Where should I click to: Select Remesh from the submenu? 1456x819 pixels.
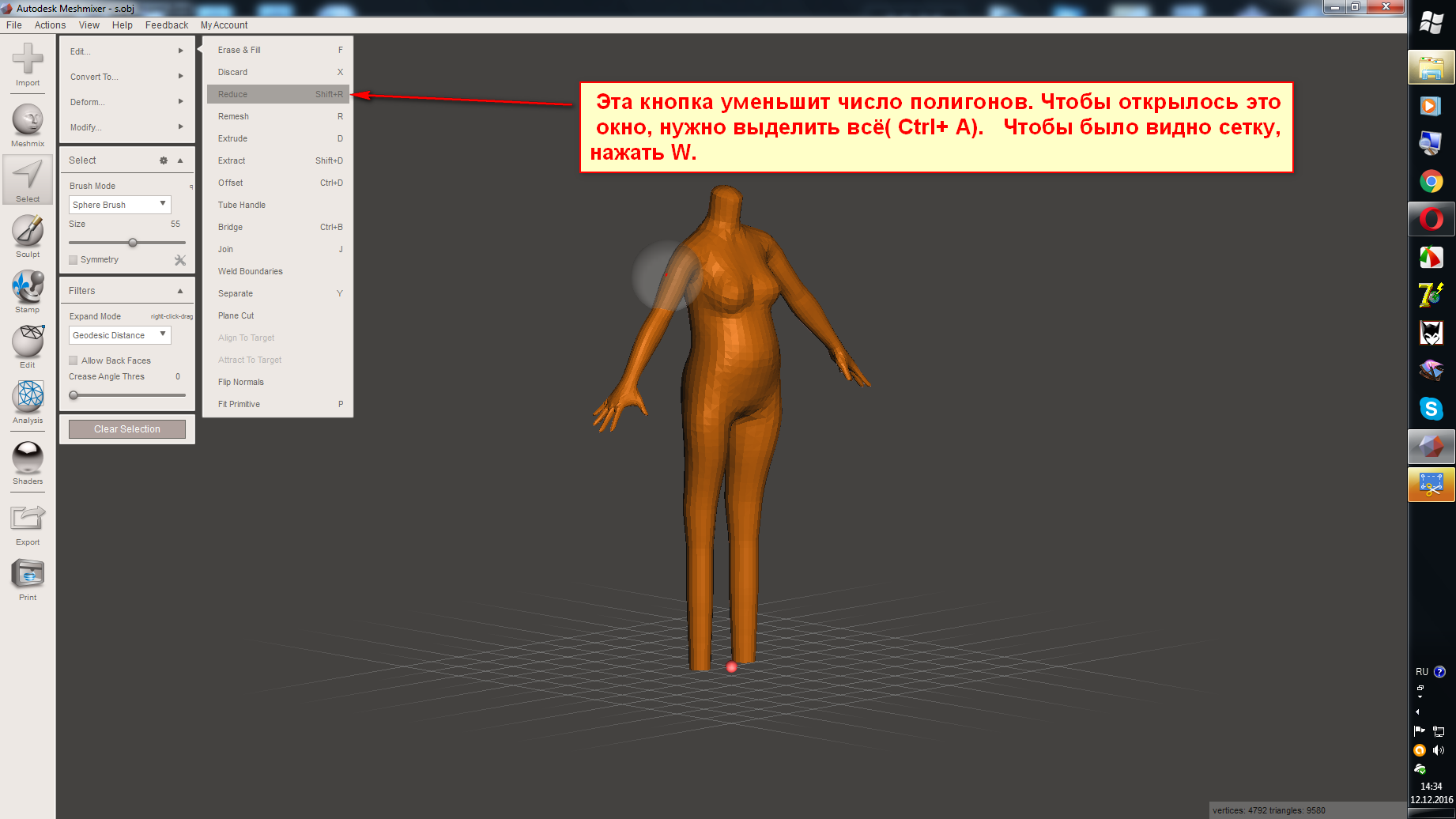tap(278, 116)
